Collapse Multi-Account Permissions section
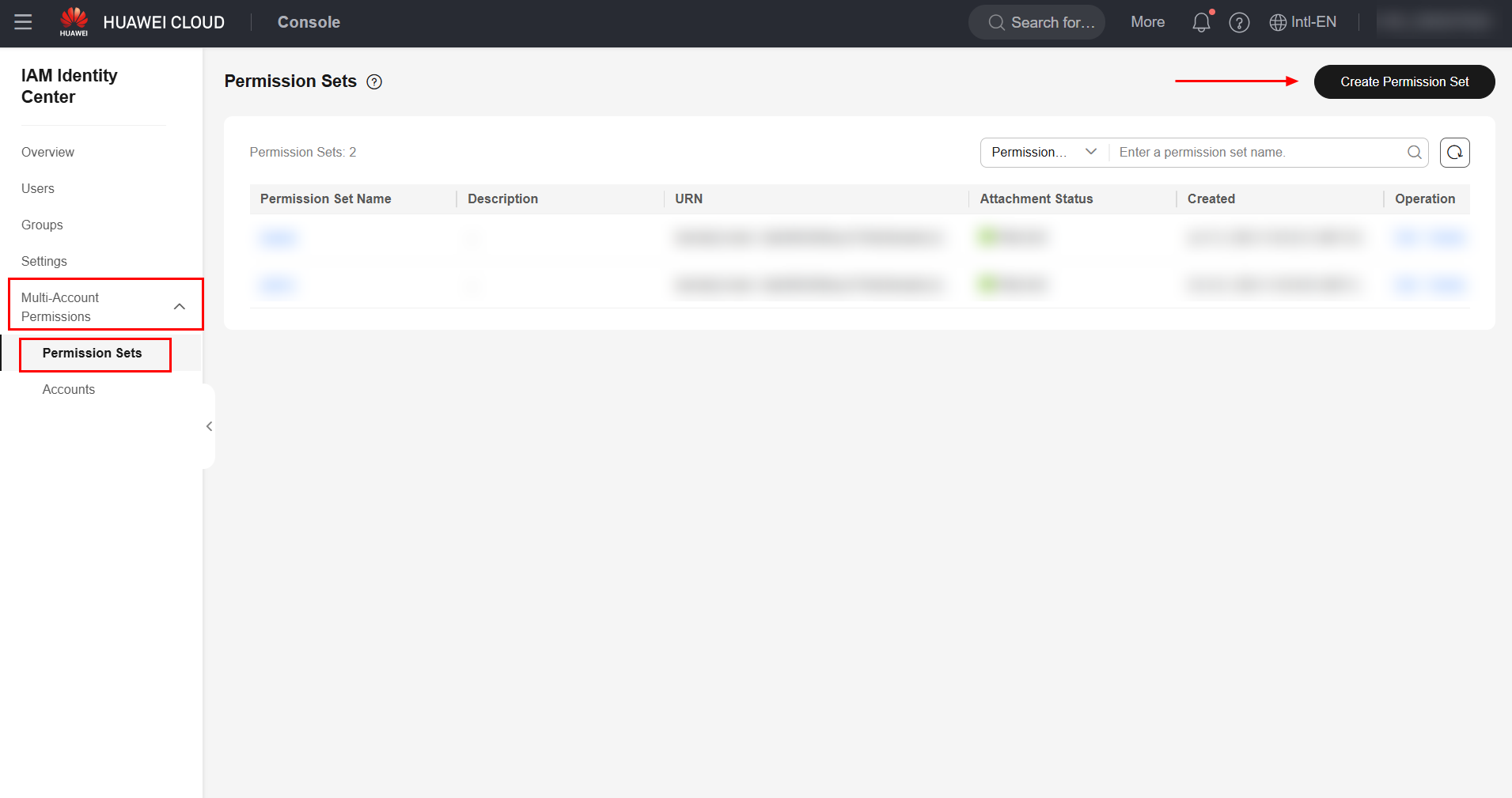Screen dimensions: 1512x798 180,307
